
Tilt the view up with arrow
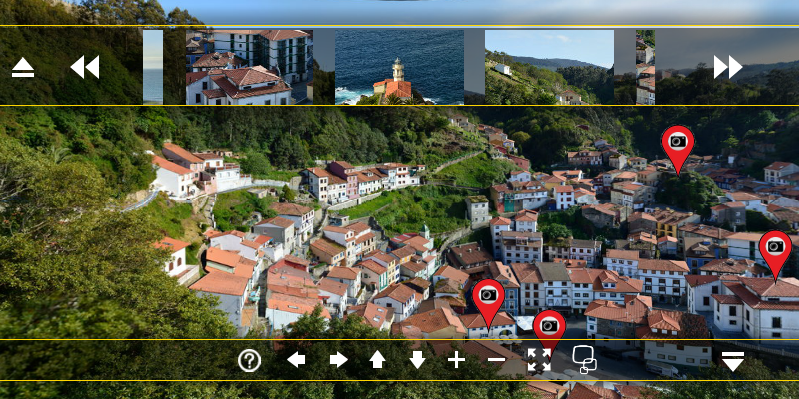[x=377, y=359]
